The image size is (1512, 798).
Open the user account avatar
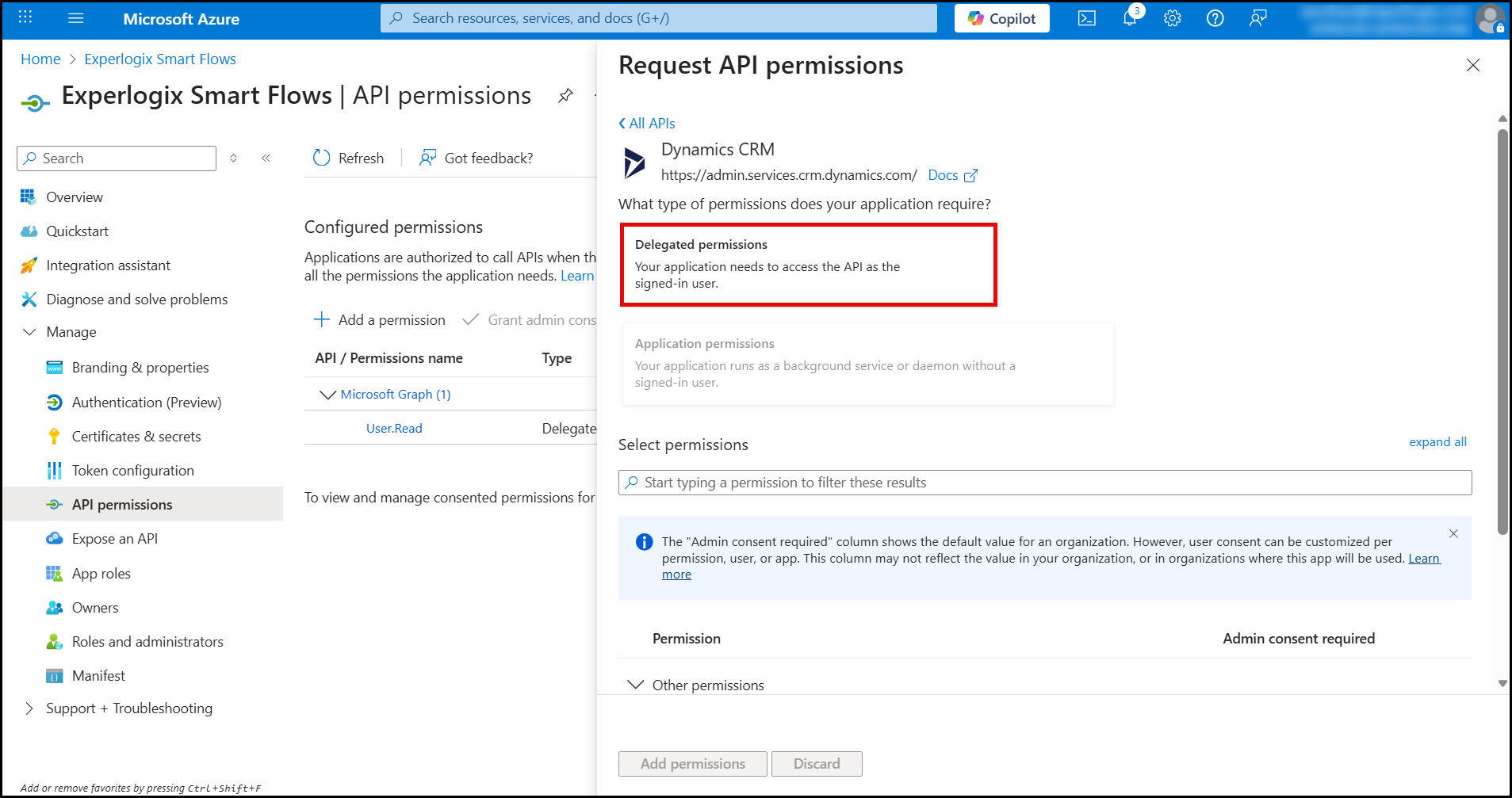coord(1491,18)
